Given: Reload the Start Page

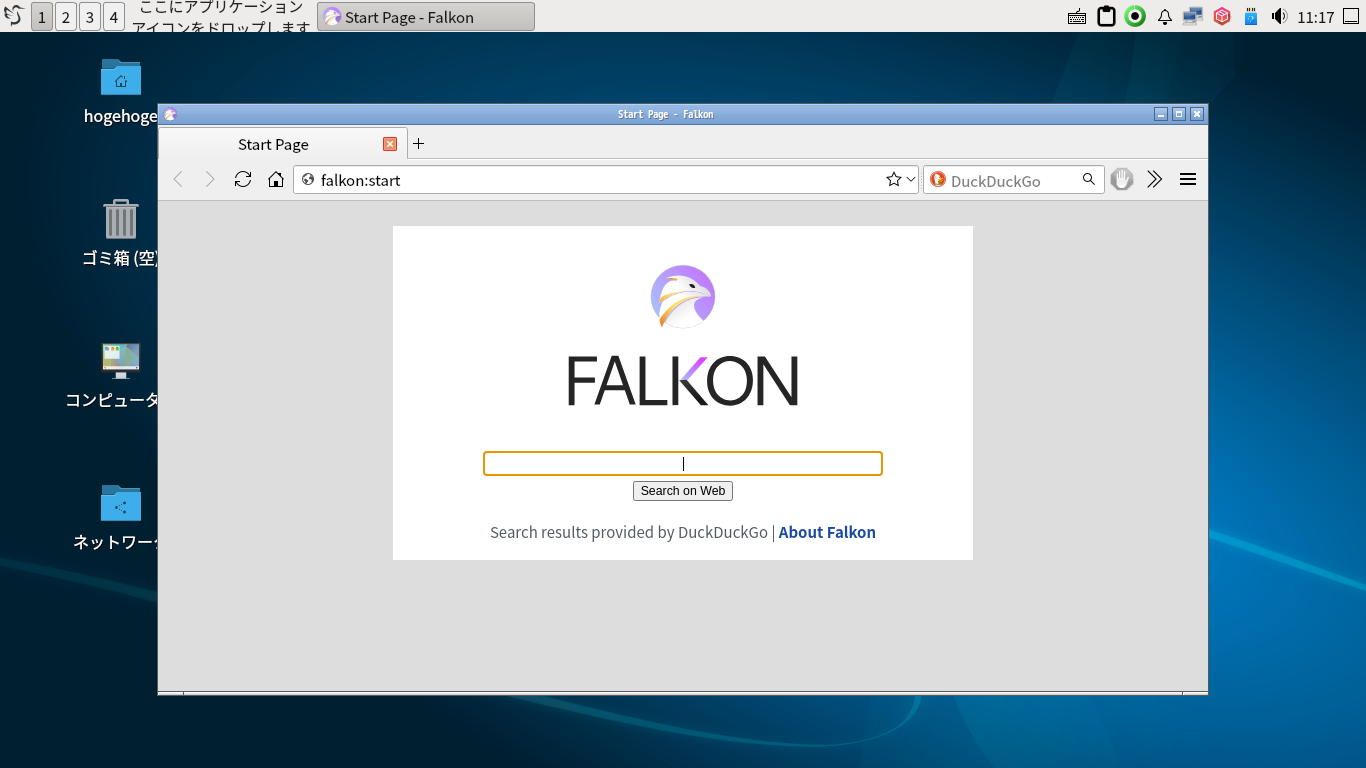Looking at the screenshot, I should 243,179.
